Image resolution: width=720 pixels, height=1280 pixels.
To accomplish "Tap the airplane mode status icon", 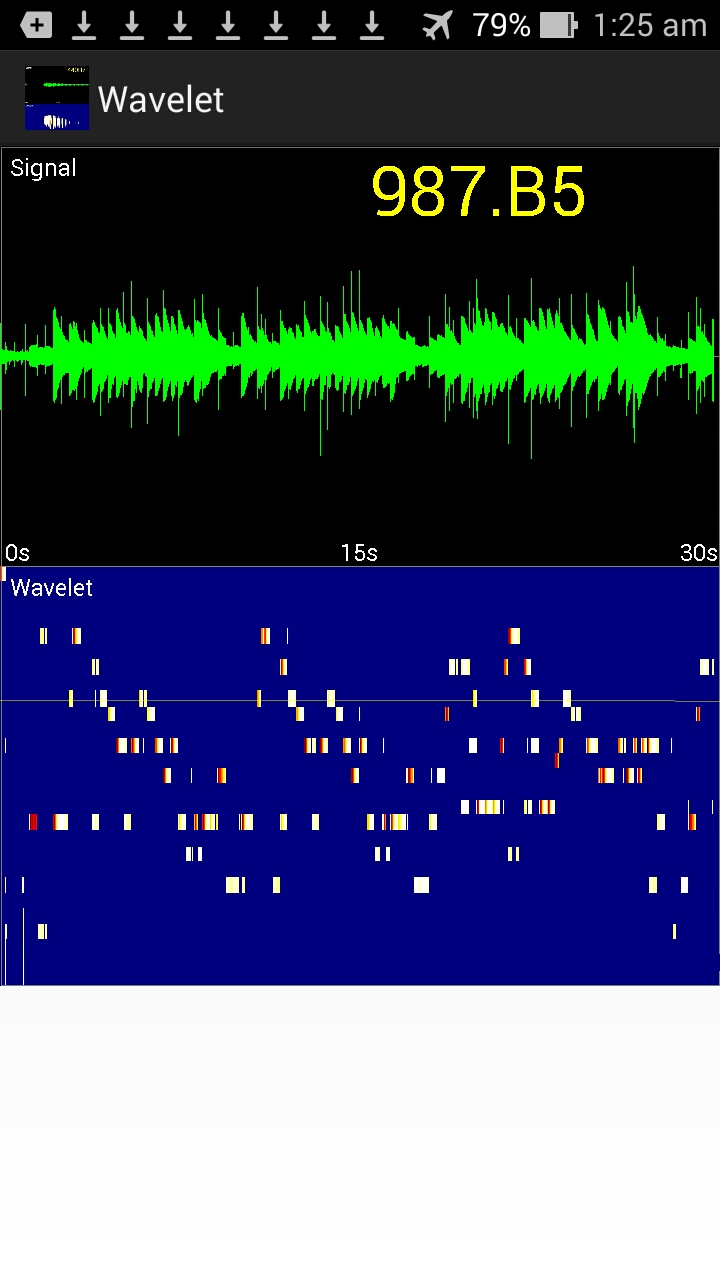I will click(437, 25).
